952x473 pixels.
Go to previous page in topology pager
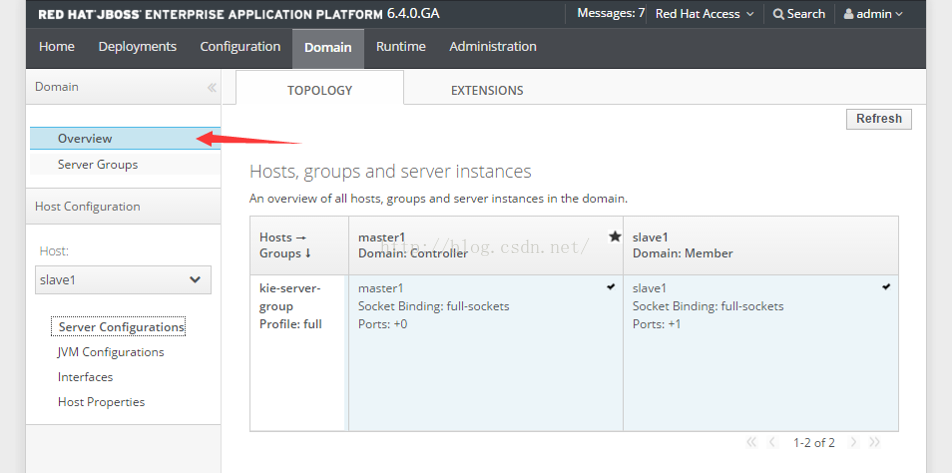772,442
